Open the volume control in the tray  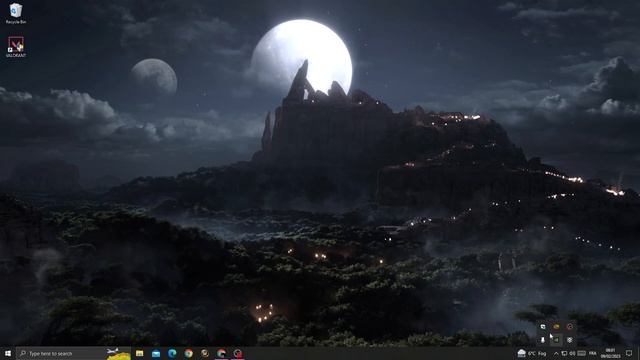point(573,353)
